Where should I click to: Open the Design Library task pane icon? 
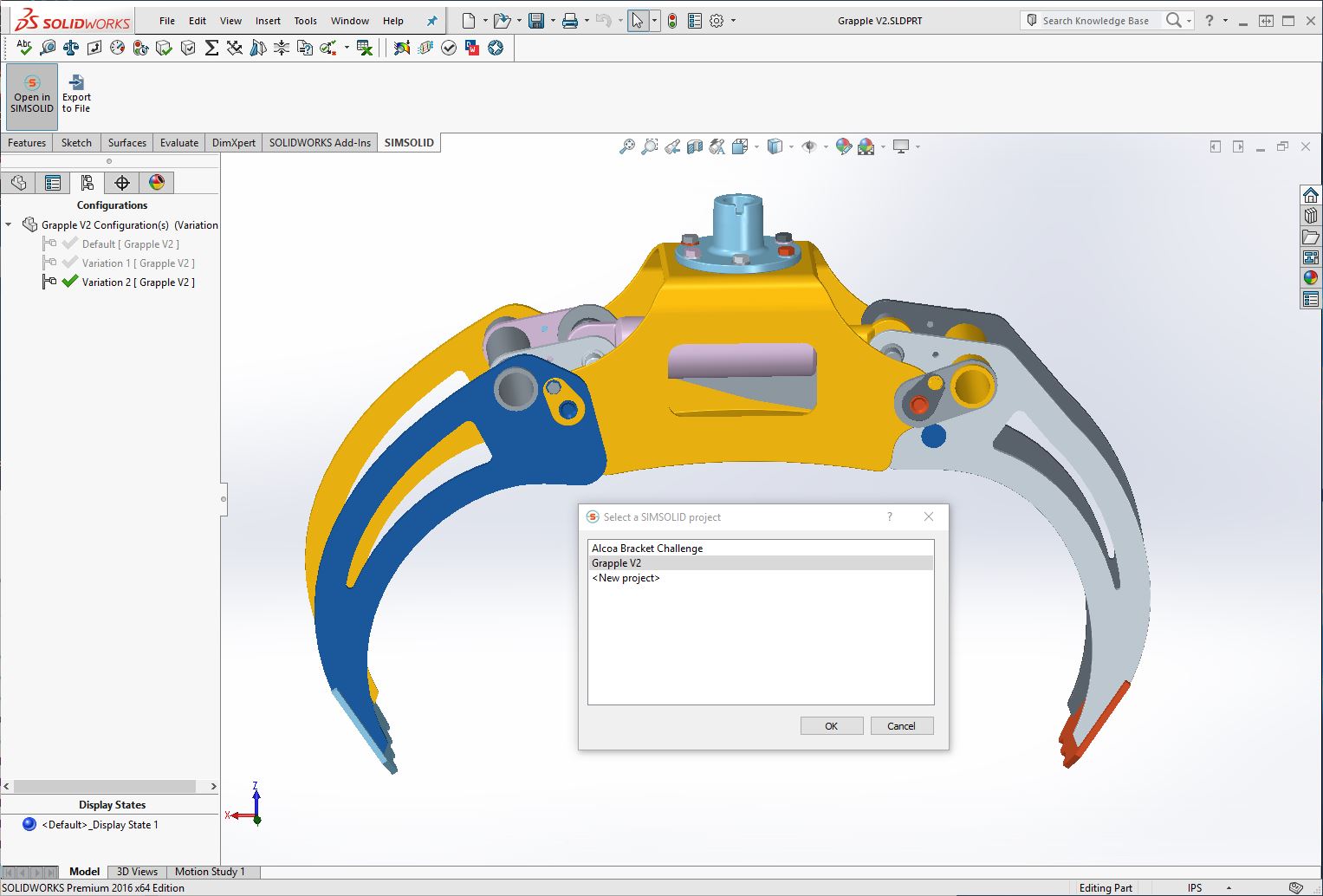click(1311, 216)
